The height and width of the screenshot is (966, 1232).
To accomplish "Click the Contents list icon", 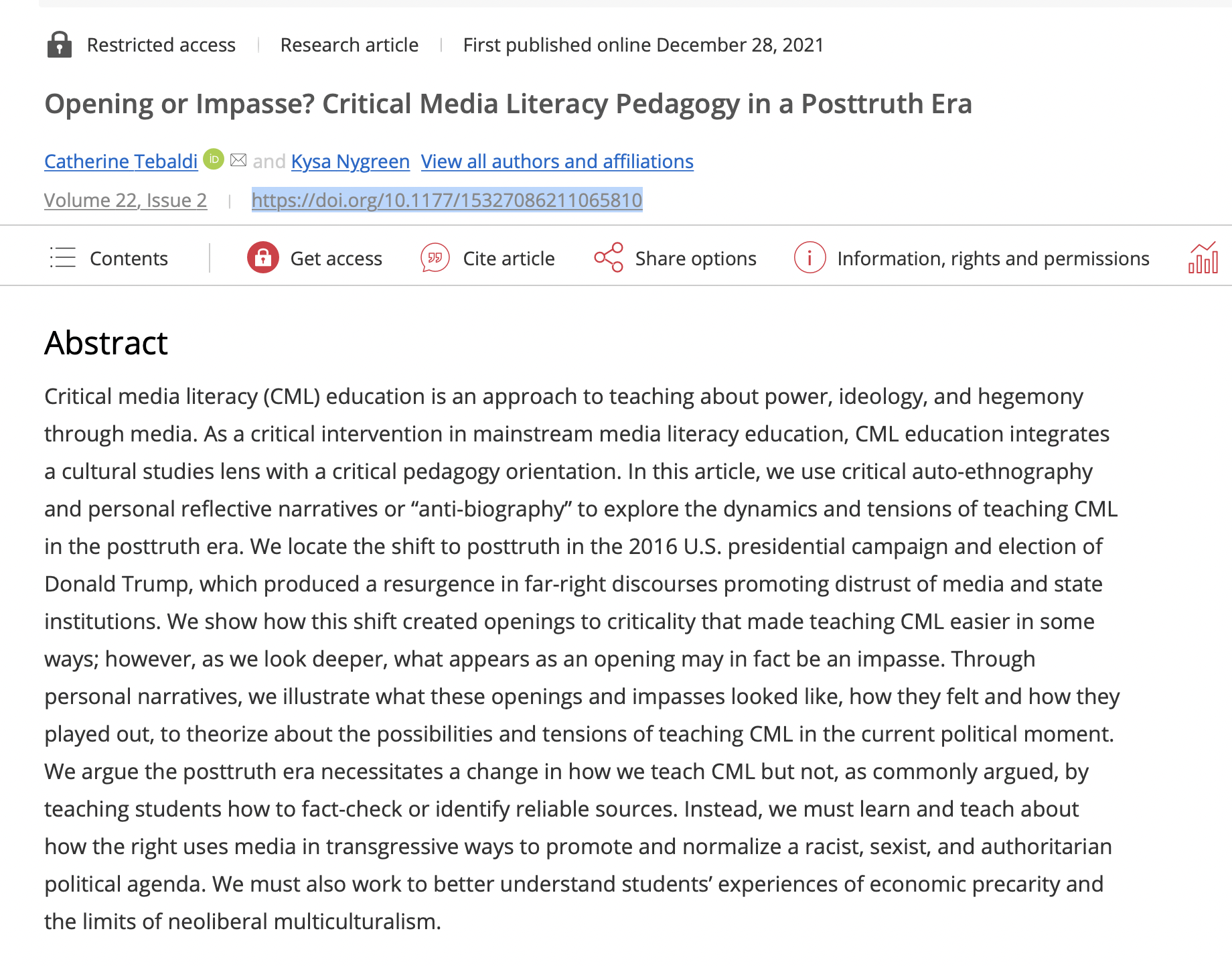I will pyautogui.click(x=63, y=258).
